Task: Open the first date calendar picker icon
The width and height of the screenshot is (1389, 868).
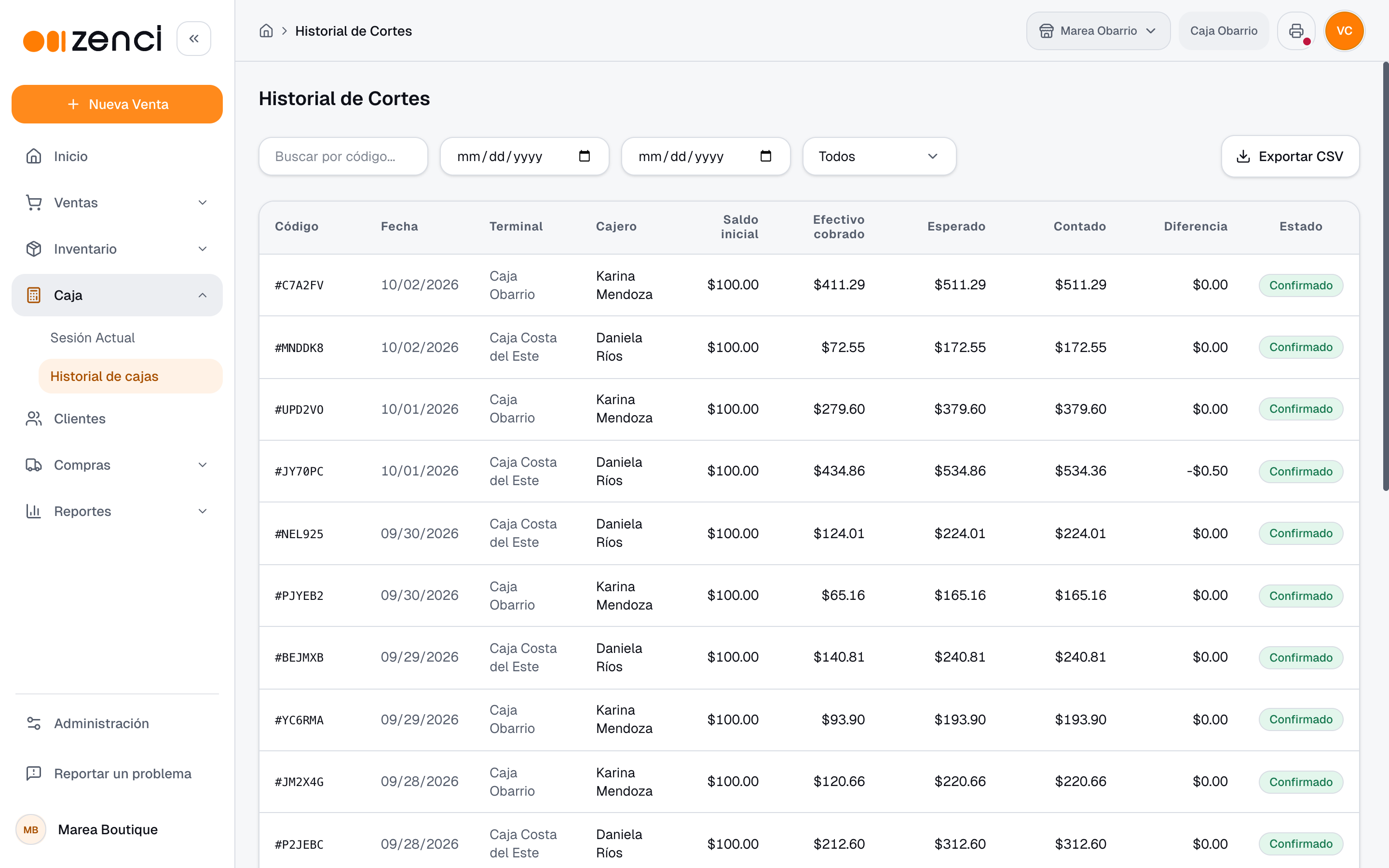Action: pos(585,156)
